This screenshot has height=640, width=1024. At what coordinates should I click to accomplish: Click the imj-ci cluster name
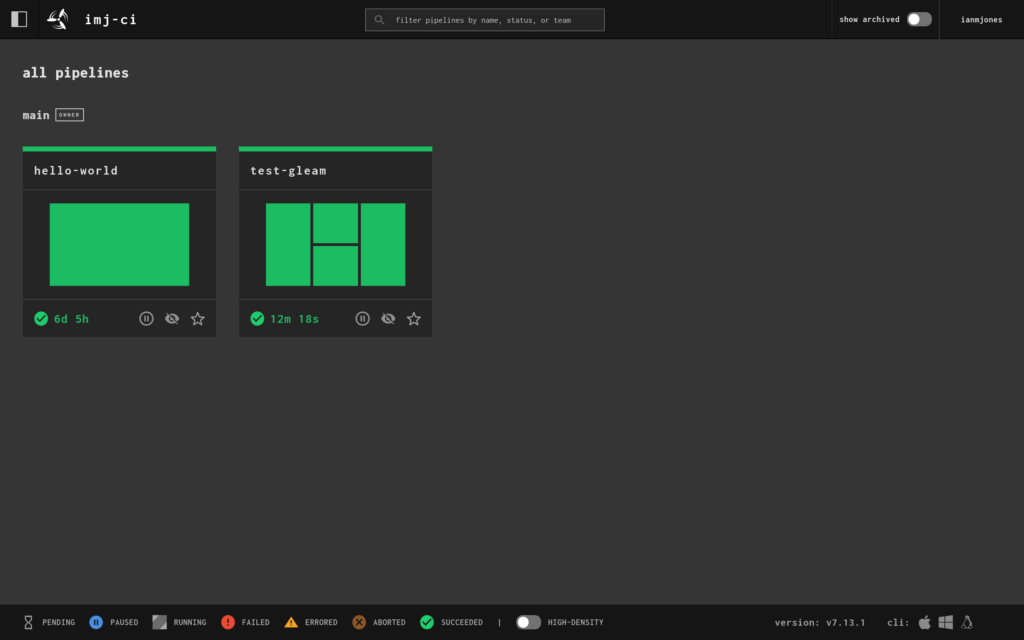(x=111, y=20)
